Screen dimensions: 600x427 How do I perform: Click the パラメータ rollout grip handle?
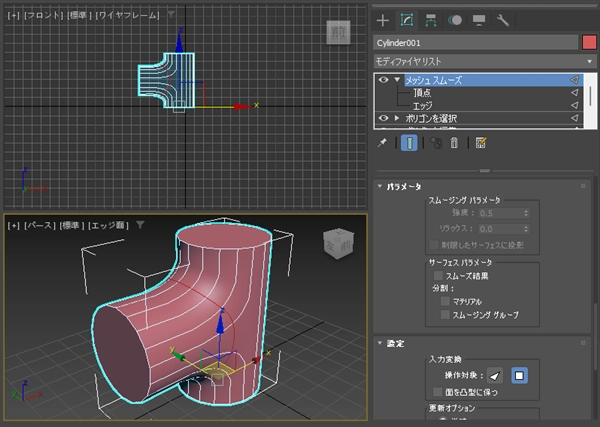click(583, 186)
